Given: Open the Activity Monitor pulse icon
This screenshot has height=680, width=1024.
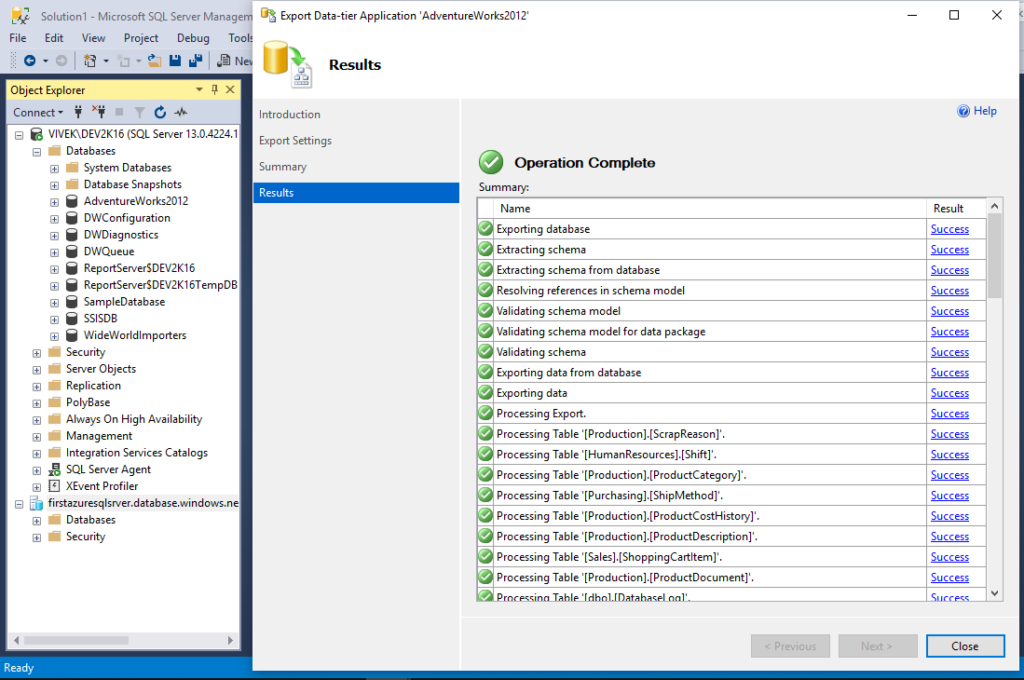Looking at the screenshot, I should click(181, 112).
